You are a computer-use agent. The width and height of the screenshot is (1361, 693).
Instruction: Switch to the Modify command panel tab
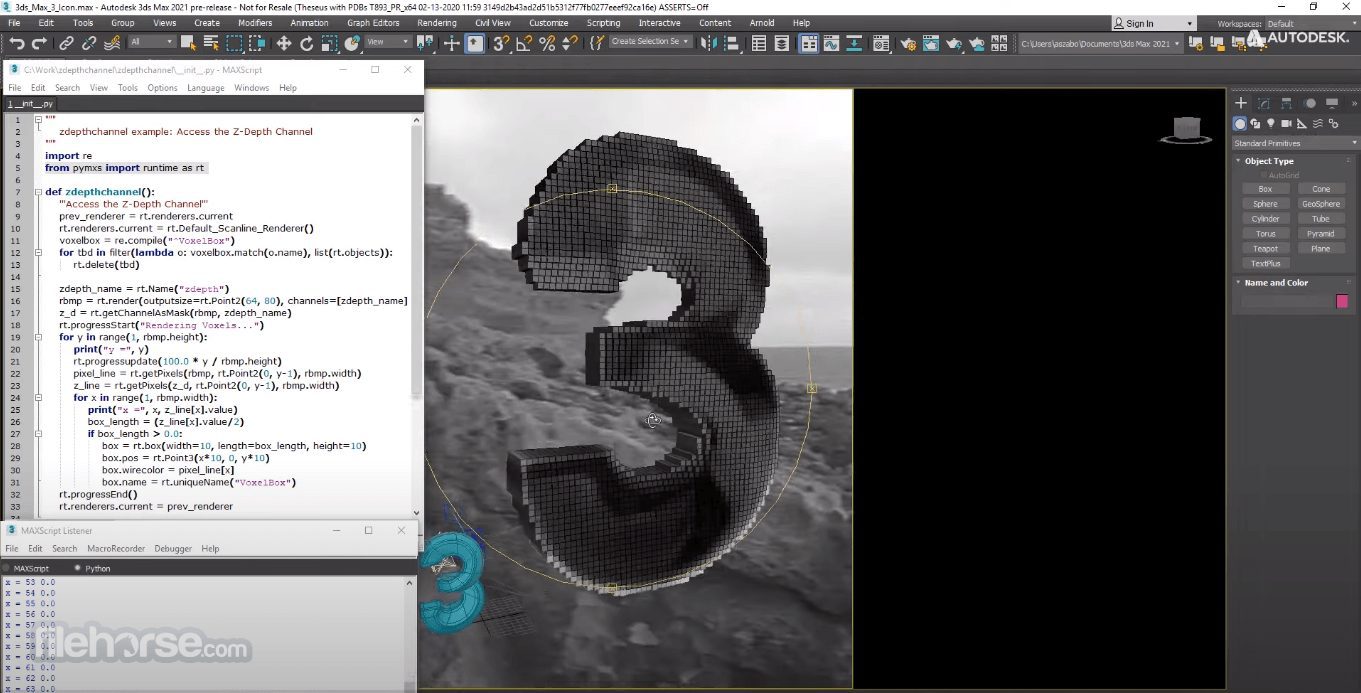pos(1262,103)
